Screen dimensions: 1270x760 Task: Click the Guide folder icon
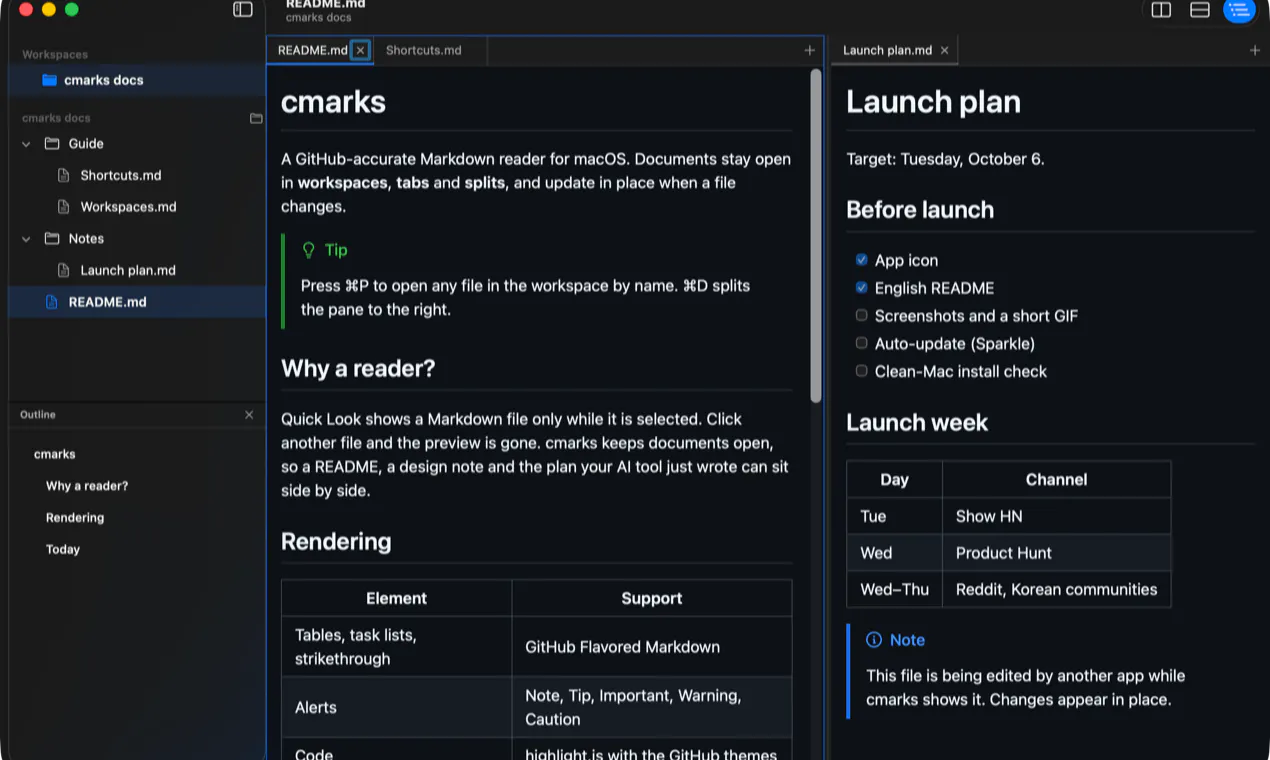tap(52, 144)
